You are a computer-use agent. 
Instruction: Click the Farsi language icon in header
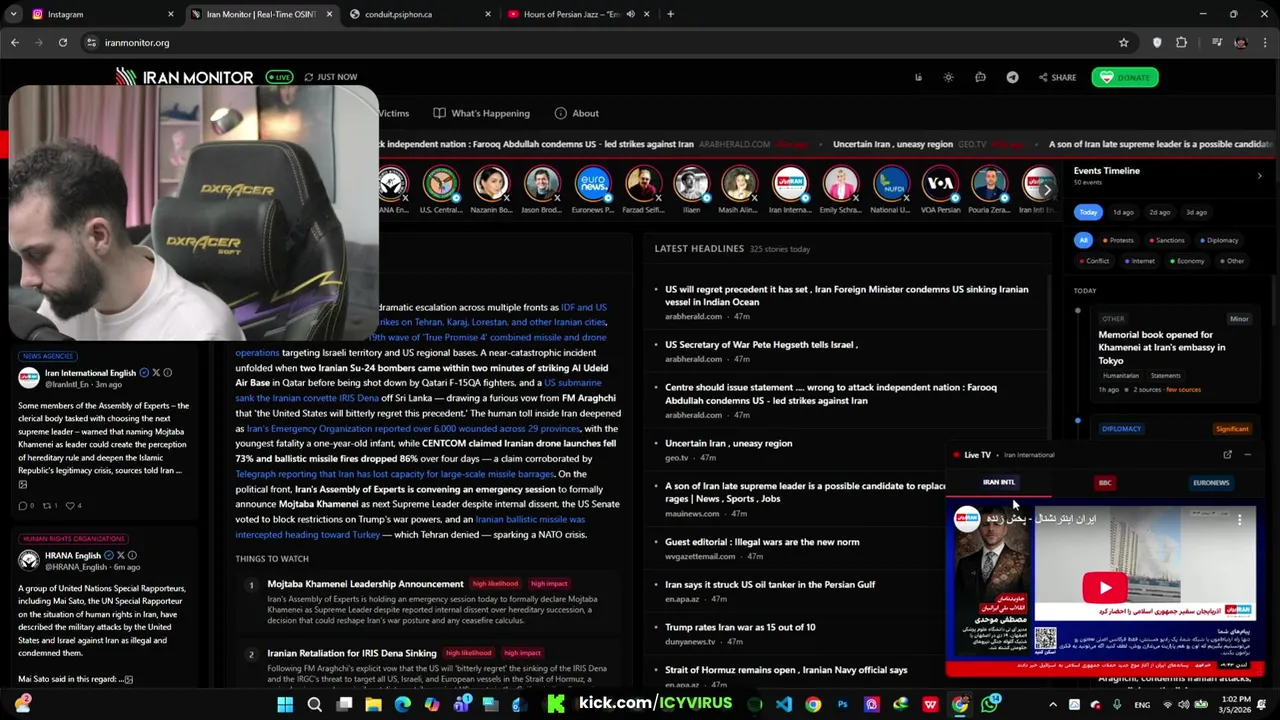point(918,77)
